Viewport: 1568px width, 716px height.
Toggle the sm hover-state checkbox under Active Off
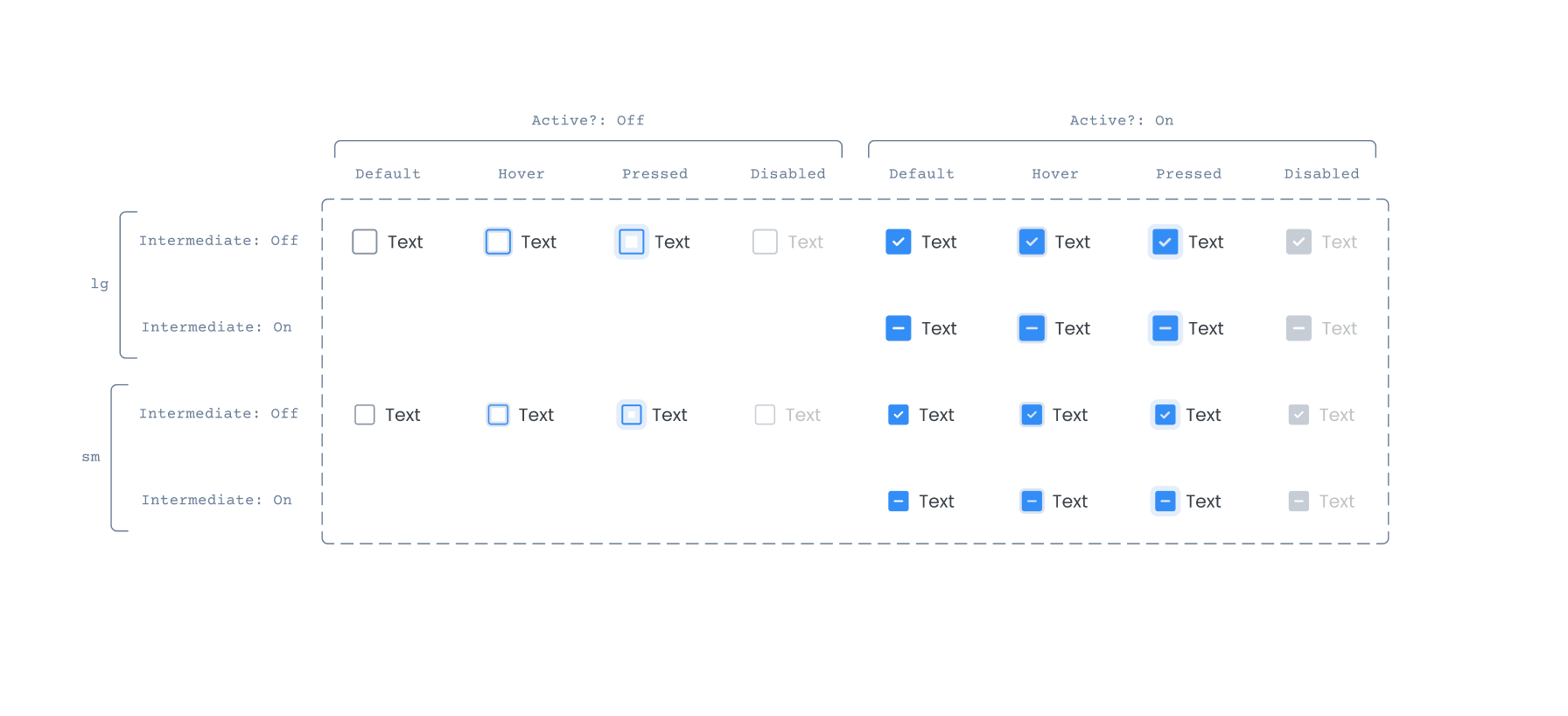point(498,414)
